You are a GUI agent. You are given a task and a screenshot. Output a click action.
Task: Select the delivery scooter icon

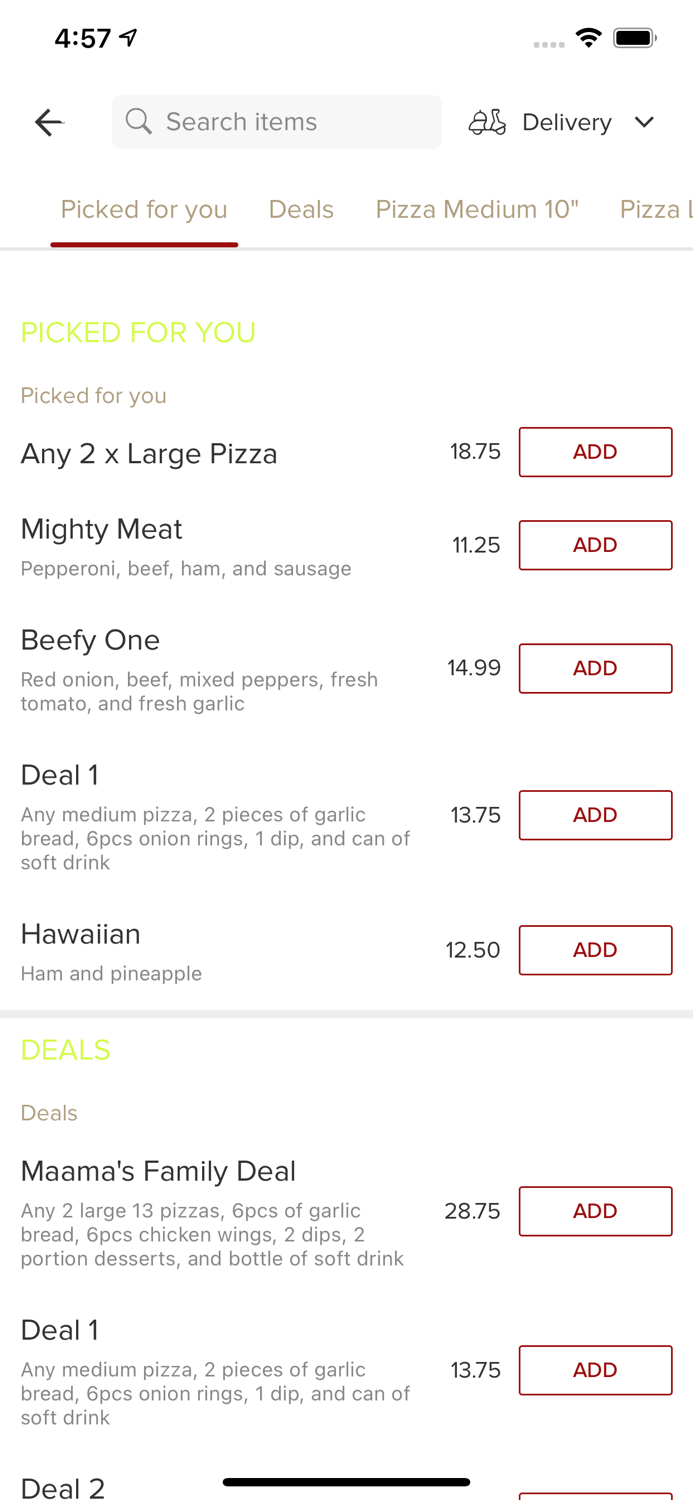487,122
